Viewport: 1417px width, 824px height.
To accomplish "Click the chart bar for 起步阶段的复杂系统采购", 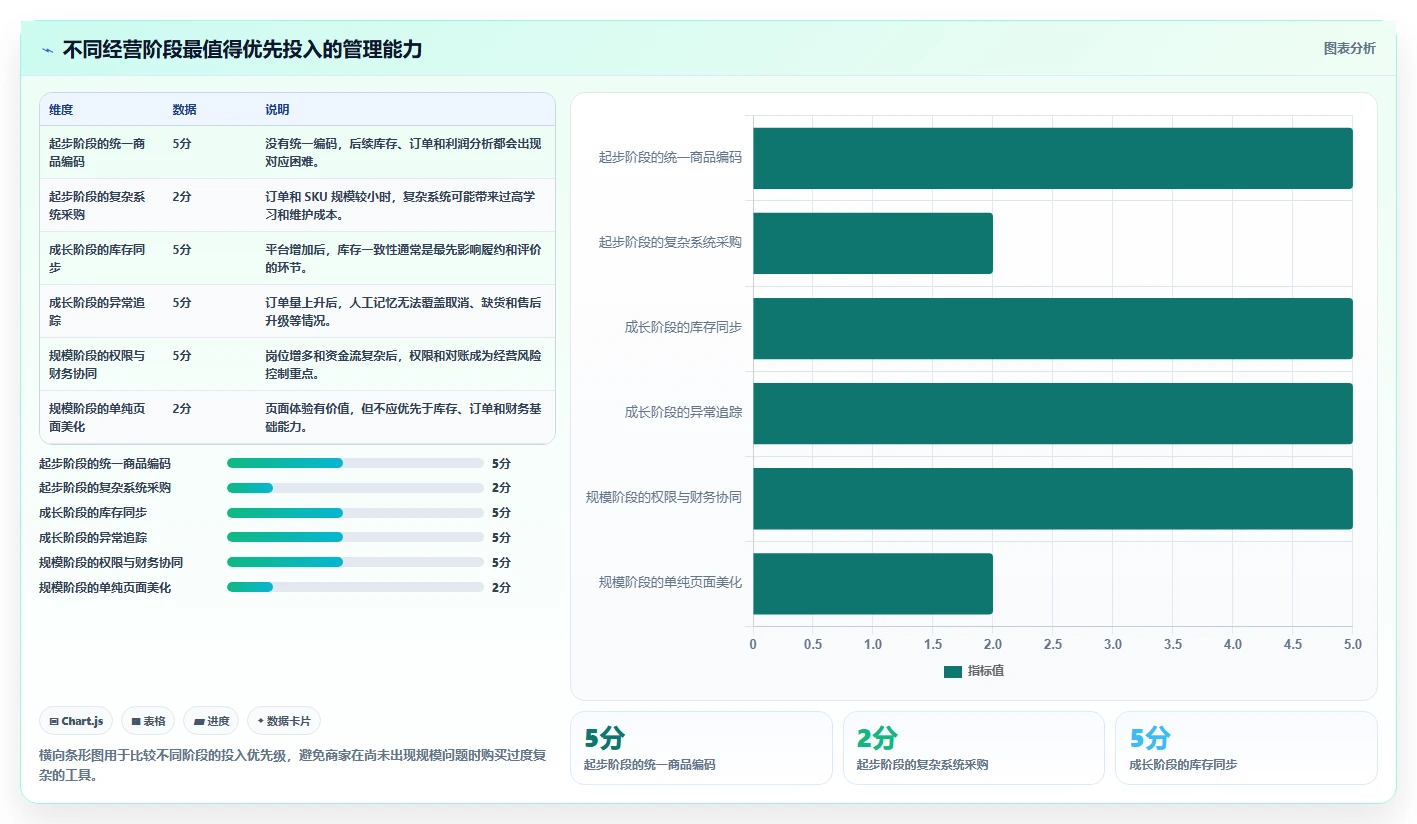I will (x=872, y=243).
